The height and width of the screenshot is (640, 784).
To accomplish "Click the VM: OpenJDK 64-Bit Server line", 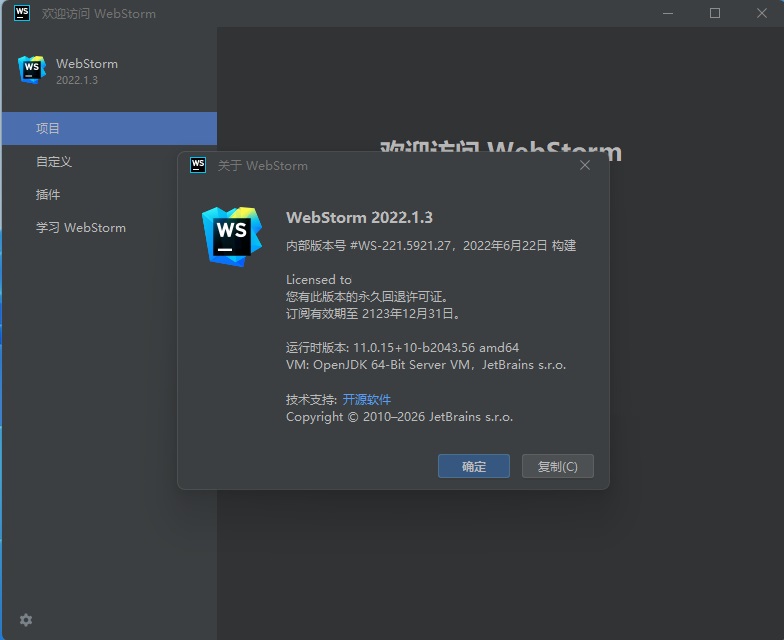I will [426, 364].
